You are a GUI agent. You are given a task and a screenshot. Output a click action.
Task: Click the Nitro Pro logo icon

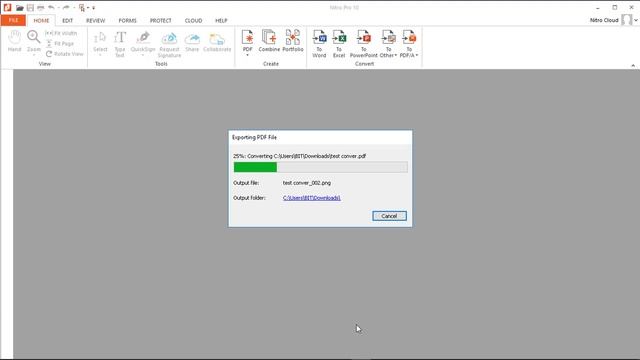(7, 7)
